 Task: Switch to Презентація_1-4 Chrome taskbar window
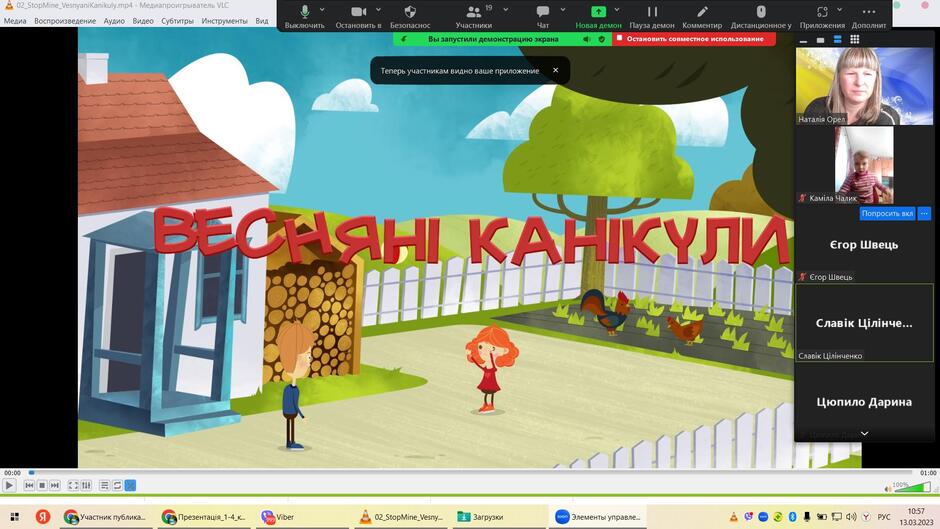204,516
